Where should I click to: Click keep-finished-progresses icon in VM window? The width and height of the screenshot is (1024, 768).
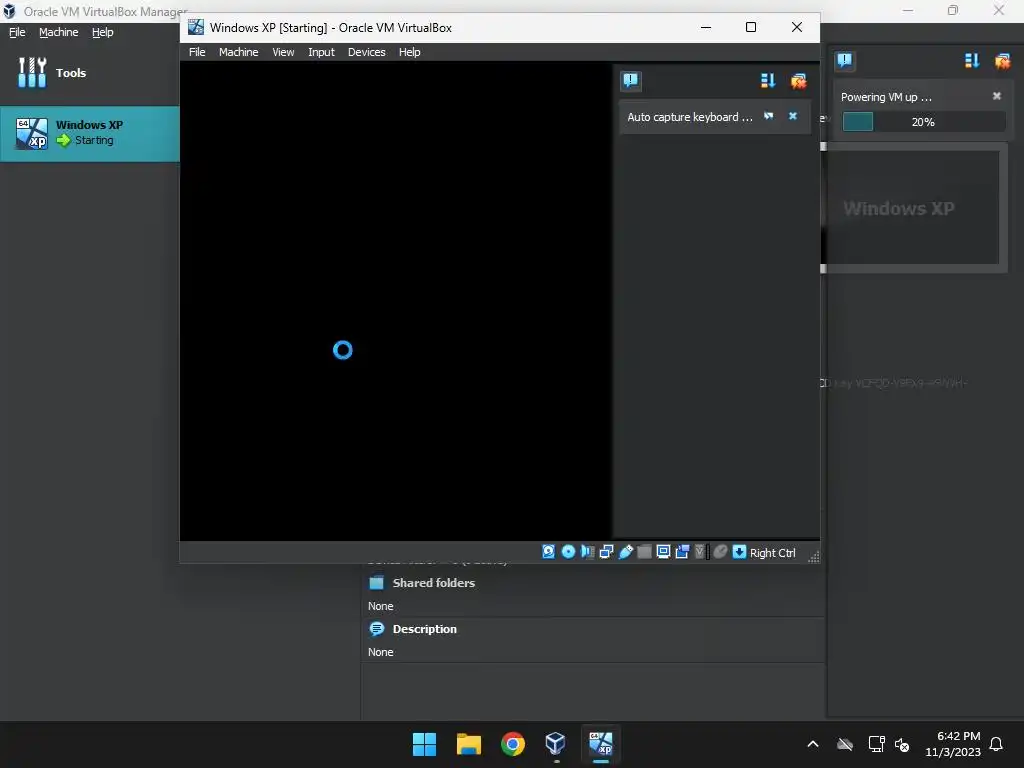[x=768, y=80]
